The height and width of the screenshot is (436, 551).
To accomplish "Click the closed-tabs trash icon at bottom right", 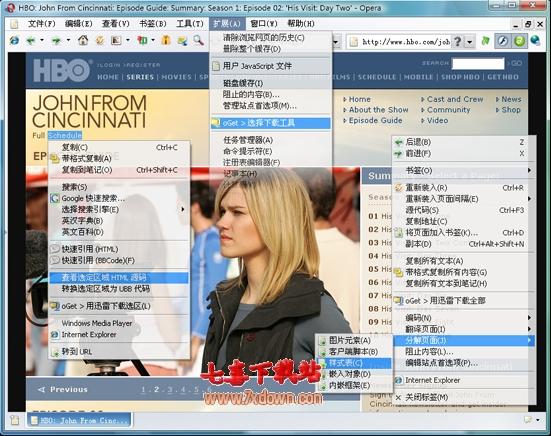I will 528,420.
